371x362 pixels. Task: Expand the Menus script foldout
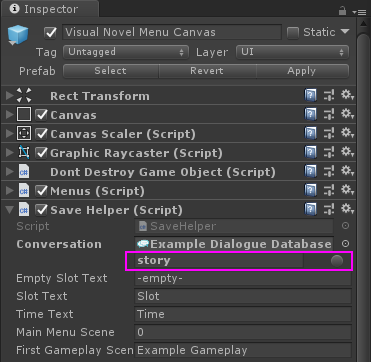tap(9, 191)
